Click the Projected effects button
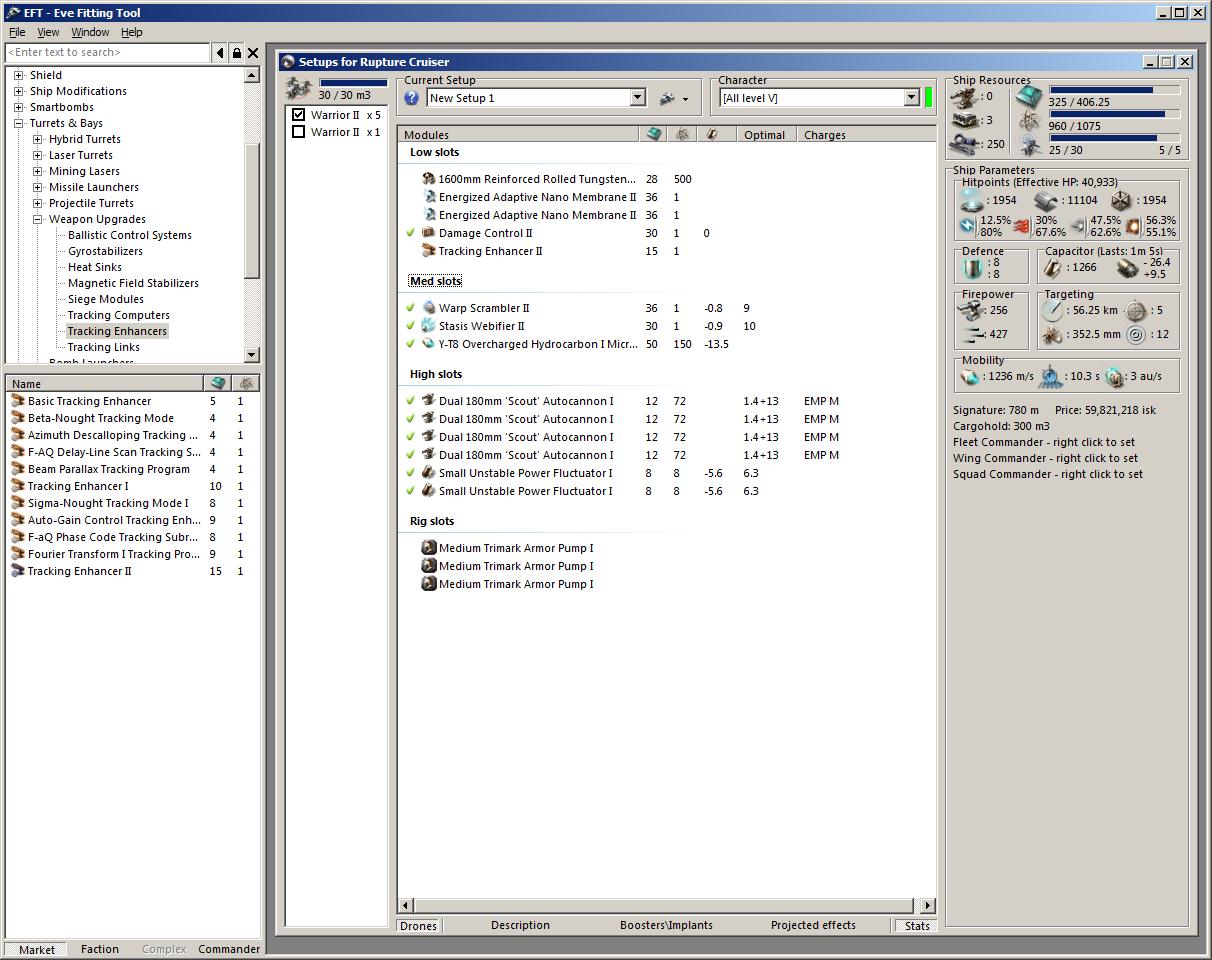The width and height of the screenshot is (1212, 960). click(812, 925)
